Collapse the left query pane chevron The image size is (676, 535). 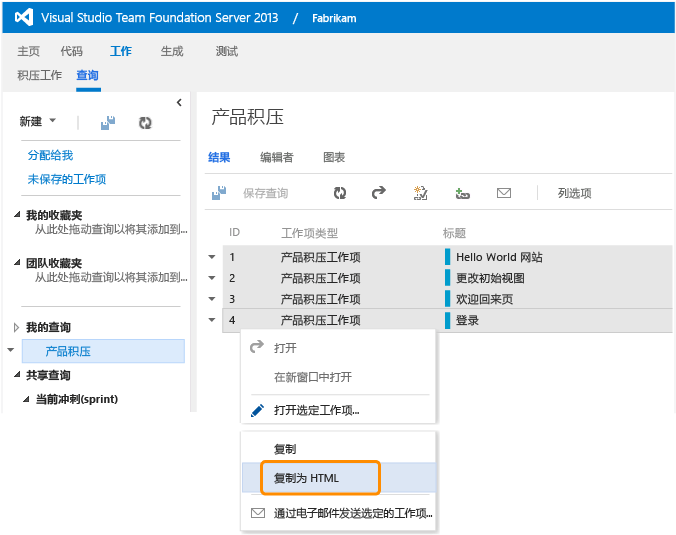179,102
